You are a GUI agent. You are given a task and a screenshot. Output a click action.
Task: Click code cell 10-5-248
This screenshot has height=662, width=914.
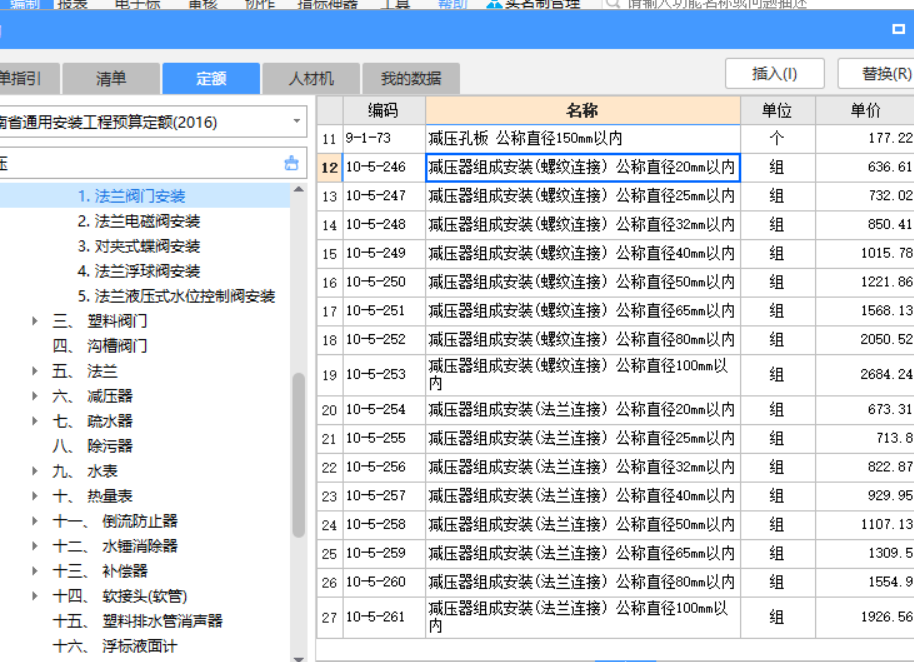(384, 224)
